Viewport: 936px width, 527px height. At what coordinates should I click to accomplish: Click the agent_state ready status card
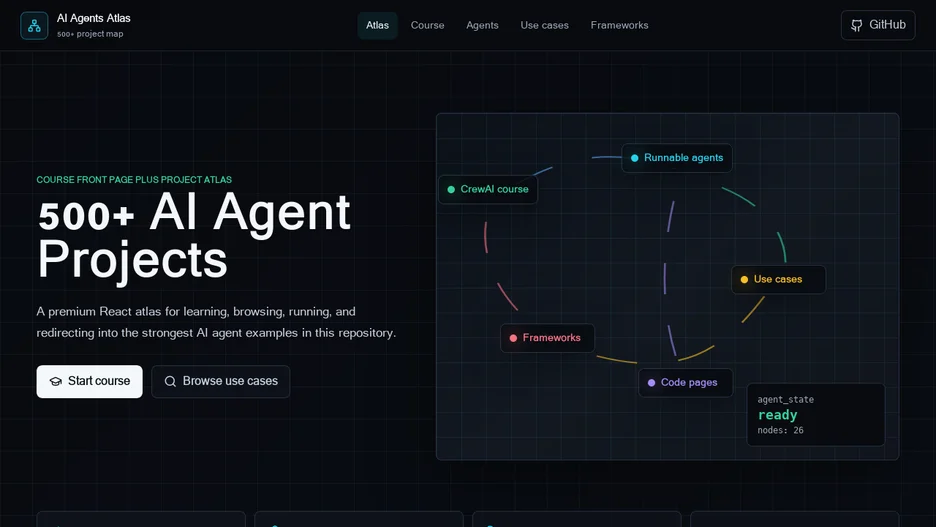pyautogui.click(x=816, y=415)
